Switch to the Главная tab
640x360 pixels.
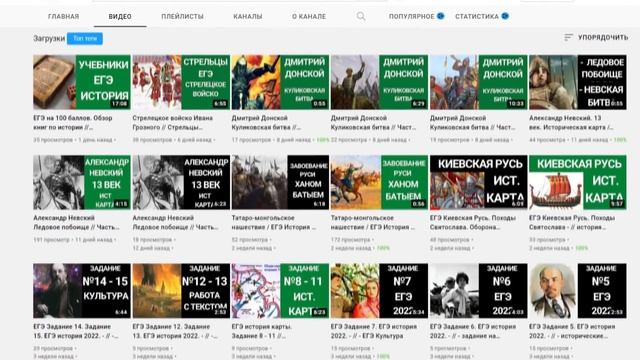tap(63, 16)
